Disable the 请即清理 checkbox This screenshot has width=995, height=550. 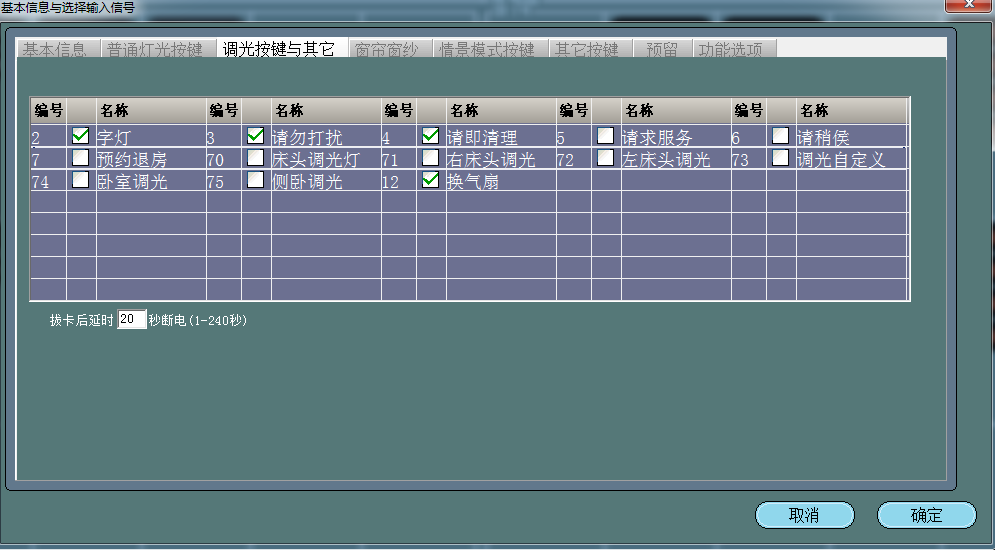[x=431, y=135]
